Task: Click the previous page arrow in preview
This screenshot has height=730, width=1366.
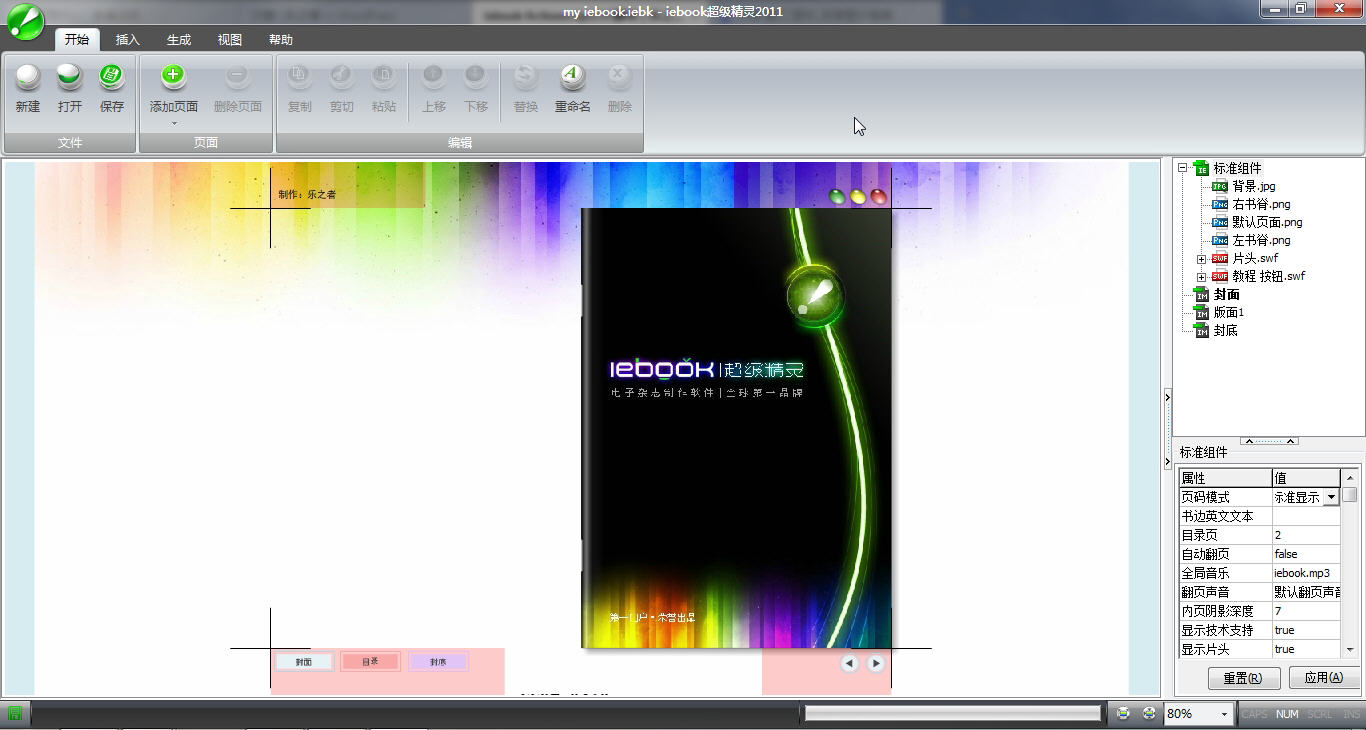Action: click(849, 663)
